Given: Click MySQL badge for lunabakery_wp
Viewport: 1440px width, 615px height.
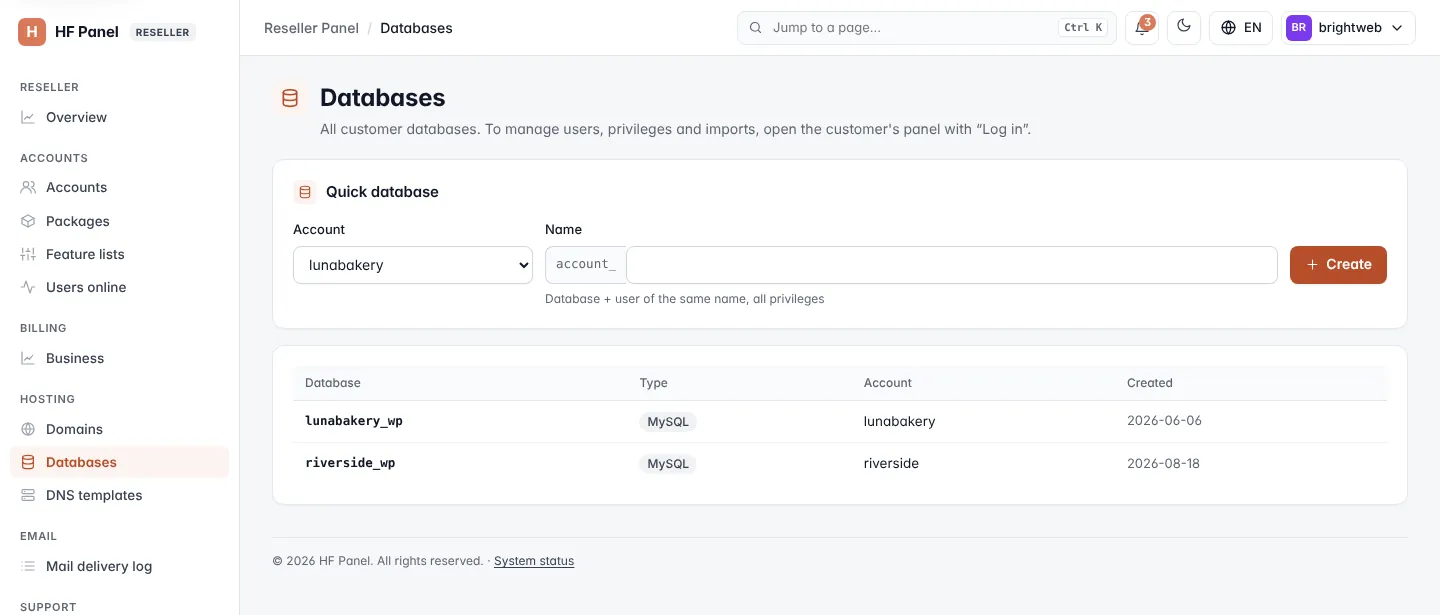Looking at the screenshot, I should [668, 422].
